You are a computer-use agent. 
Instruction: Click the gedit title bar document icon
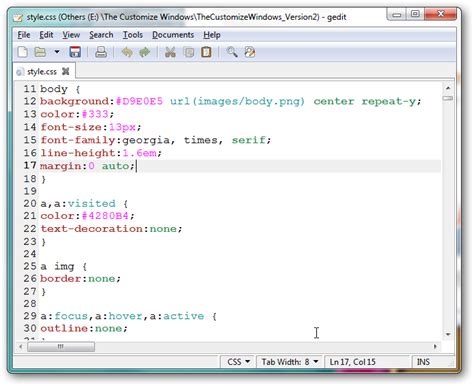pos(18,17)
